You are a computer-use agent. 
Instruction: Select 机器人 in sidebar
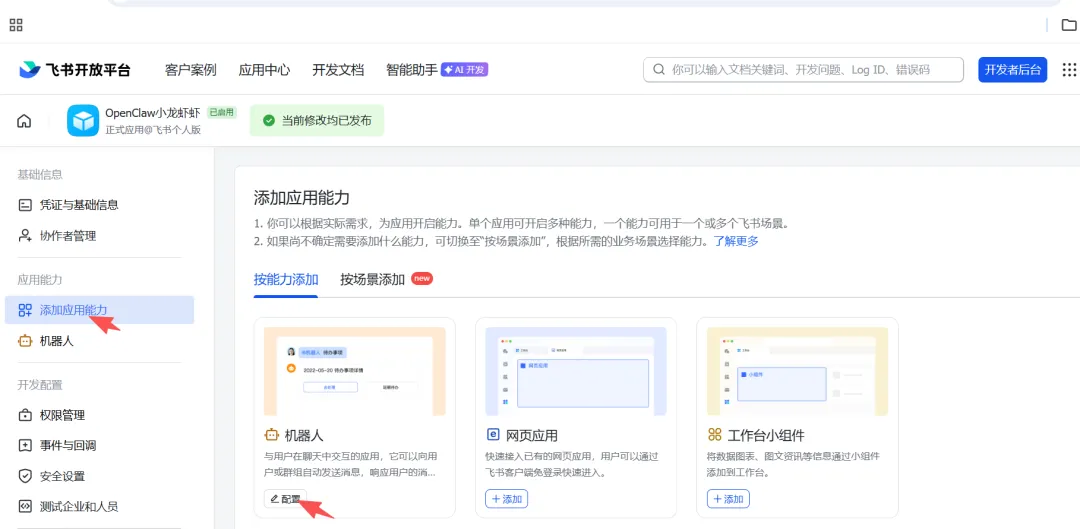[99, 340]
